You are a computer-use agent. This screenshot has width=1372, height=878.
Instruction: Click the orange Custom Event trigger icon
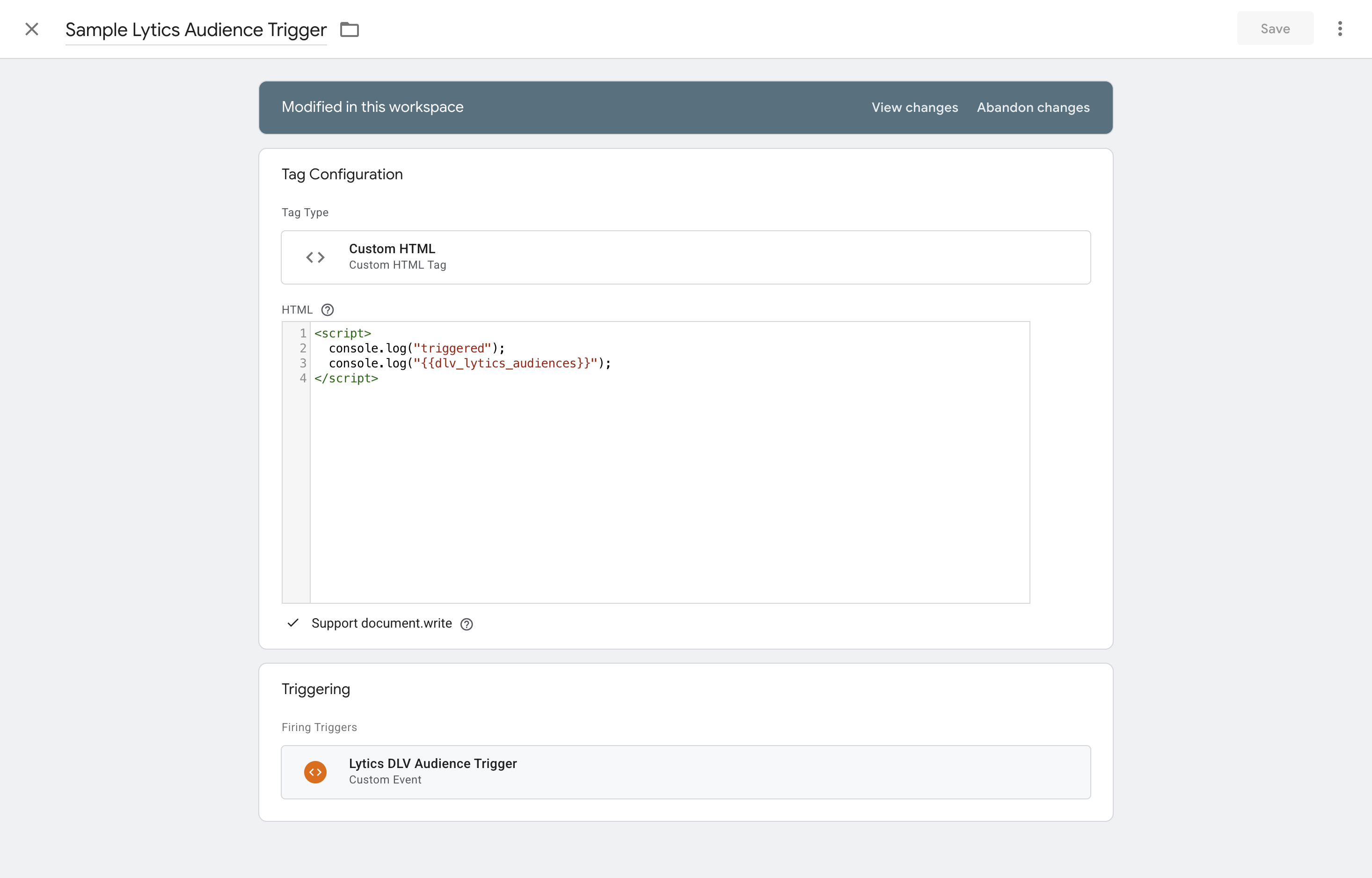tap(315, 772)
